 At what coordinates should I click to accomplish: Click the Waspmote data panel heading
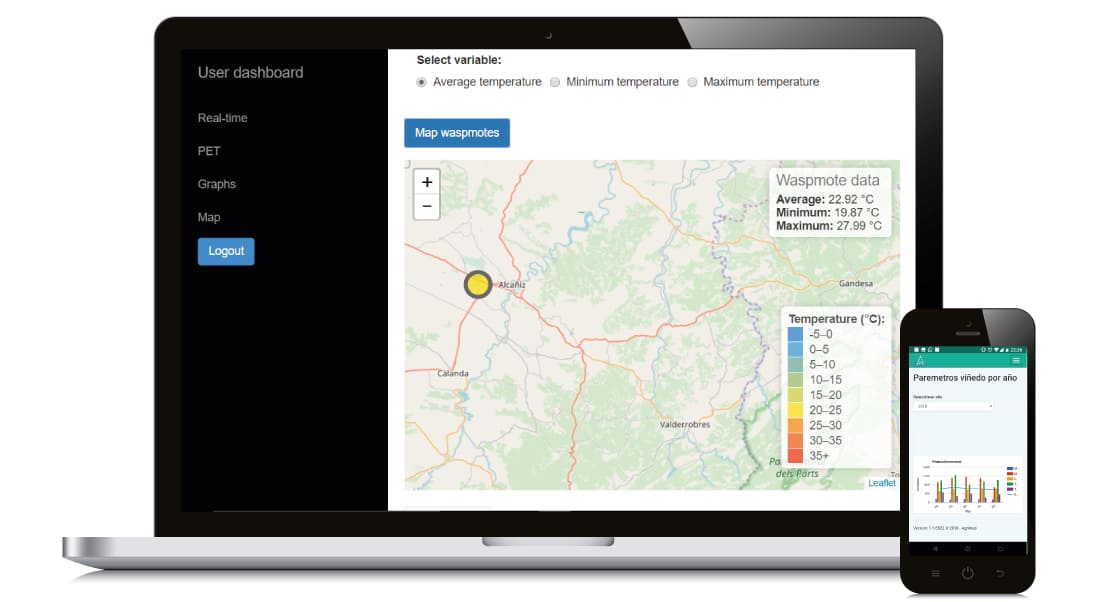(x=828, y=180)
